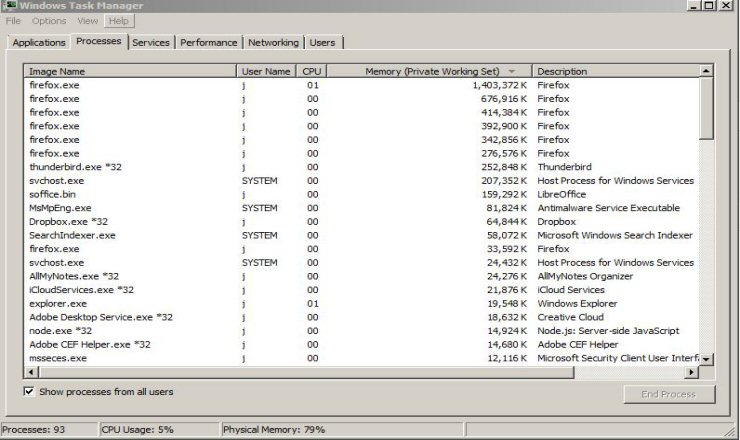740x440 pixels.
Task: Select Adobe Desktop Service.exe *32 process
Action: click(x=362, y=317)
